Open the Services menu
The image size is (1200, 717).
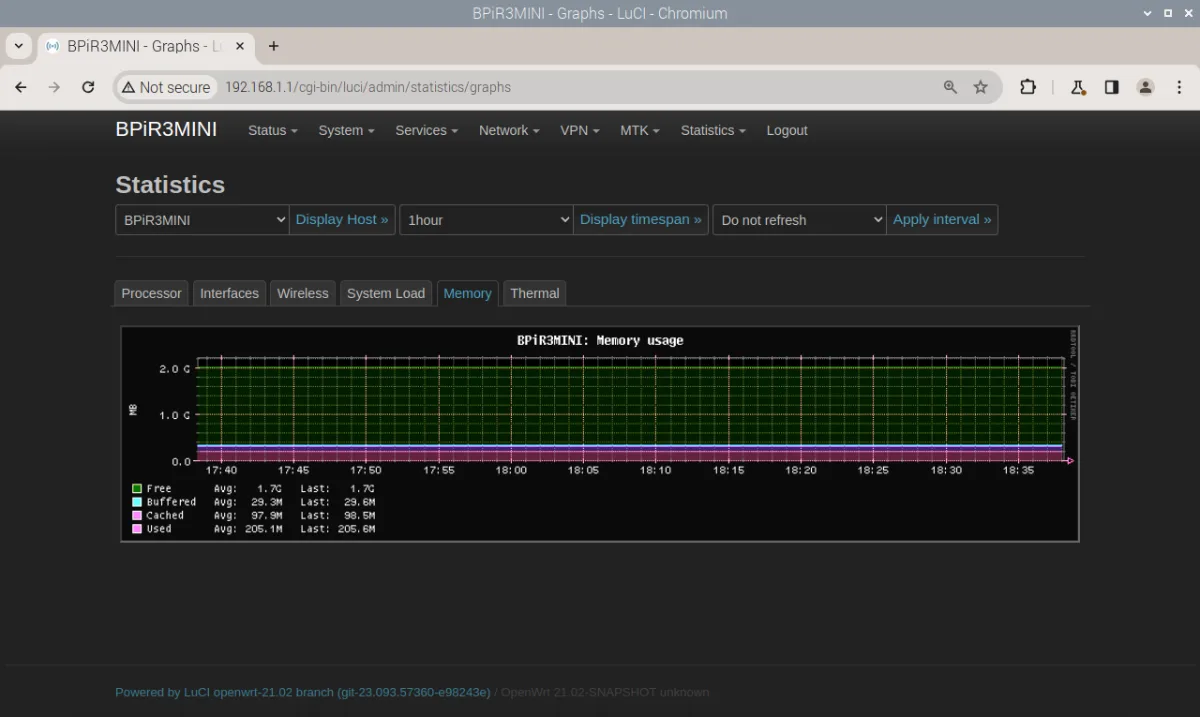(x=426, y=130)
